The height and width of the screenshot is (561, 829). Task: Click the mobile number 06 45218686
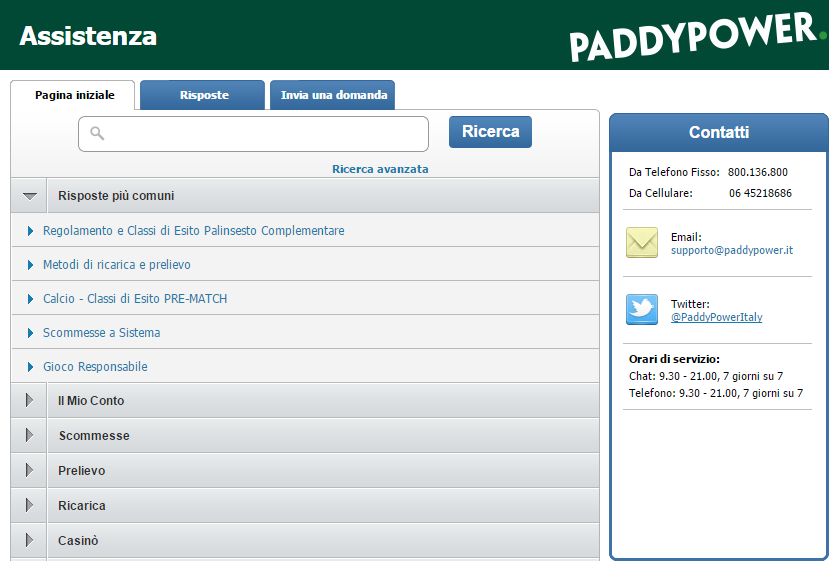760,194
